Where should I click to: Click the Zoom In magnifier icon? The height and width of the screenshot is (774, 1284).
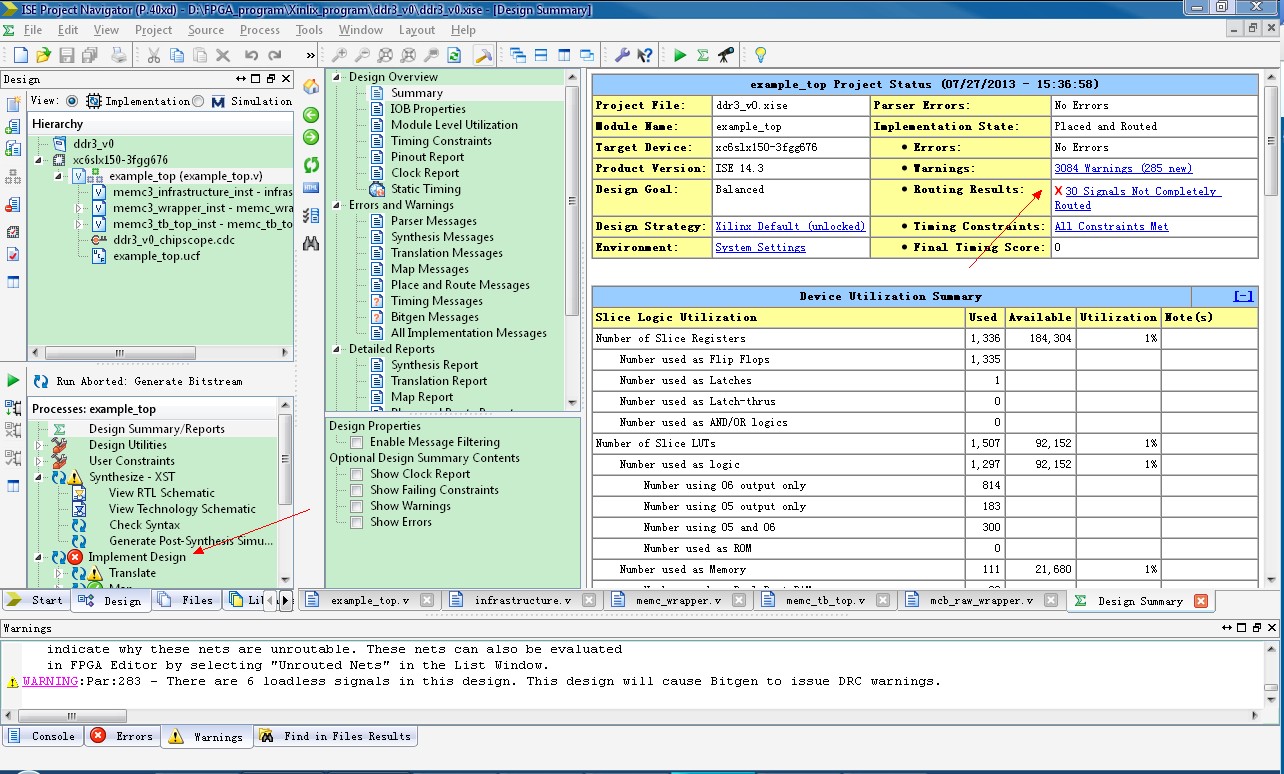[x=340, y=55]
